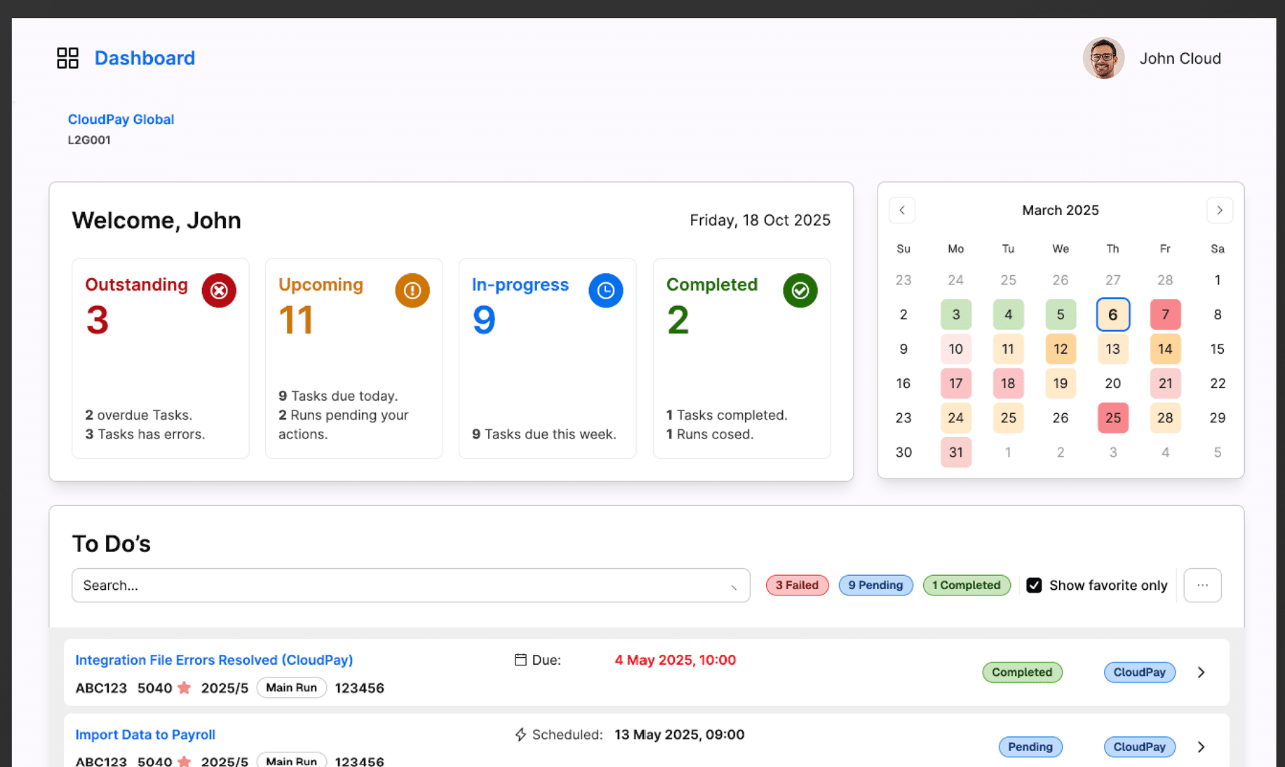Enable the 9 Pending filter

tap(876, 585)
